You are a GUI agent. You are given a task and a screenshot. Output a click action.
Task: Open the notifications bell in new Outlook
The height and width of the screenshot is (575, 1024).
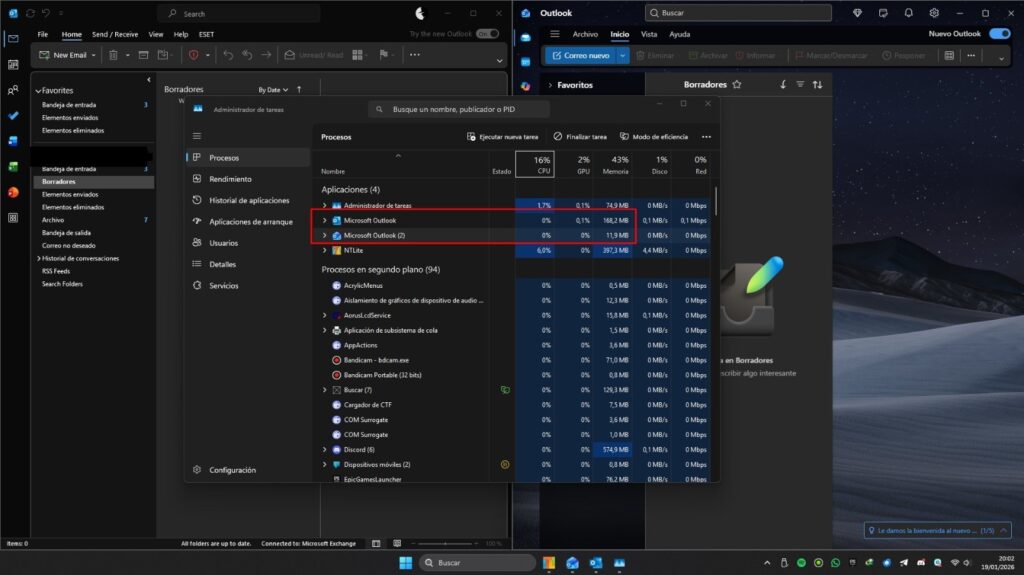pos(908,13)
